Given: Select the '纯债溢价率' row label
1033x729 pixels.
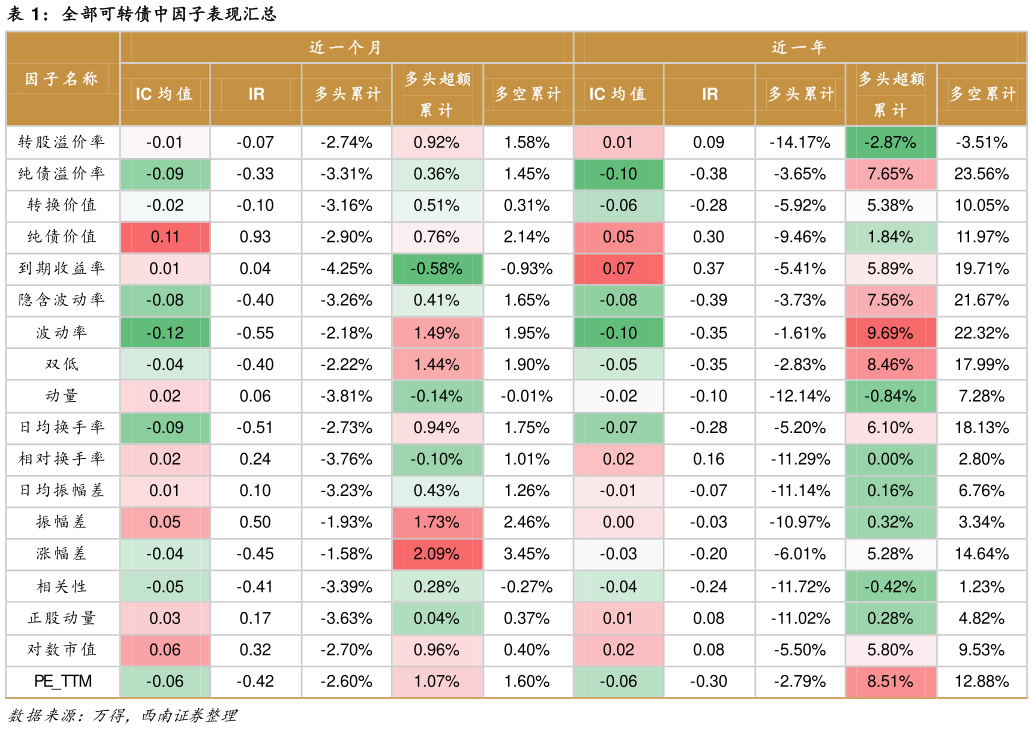Looking at the screenshot, I should [x=62, y=173].
